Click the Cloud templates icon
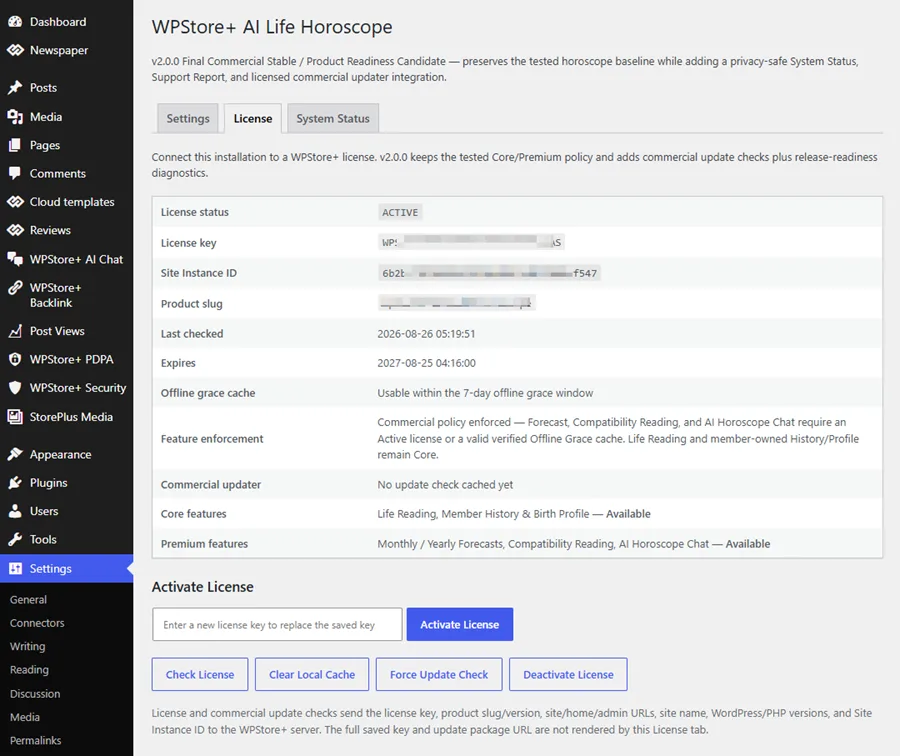 (15, 202)
